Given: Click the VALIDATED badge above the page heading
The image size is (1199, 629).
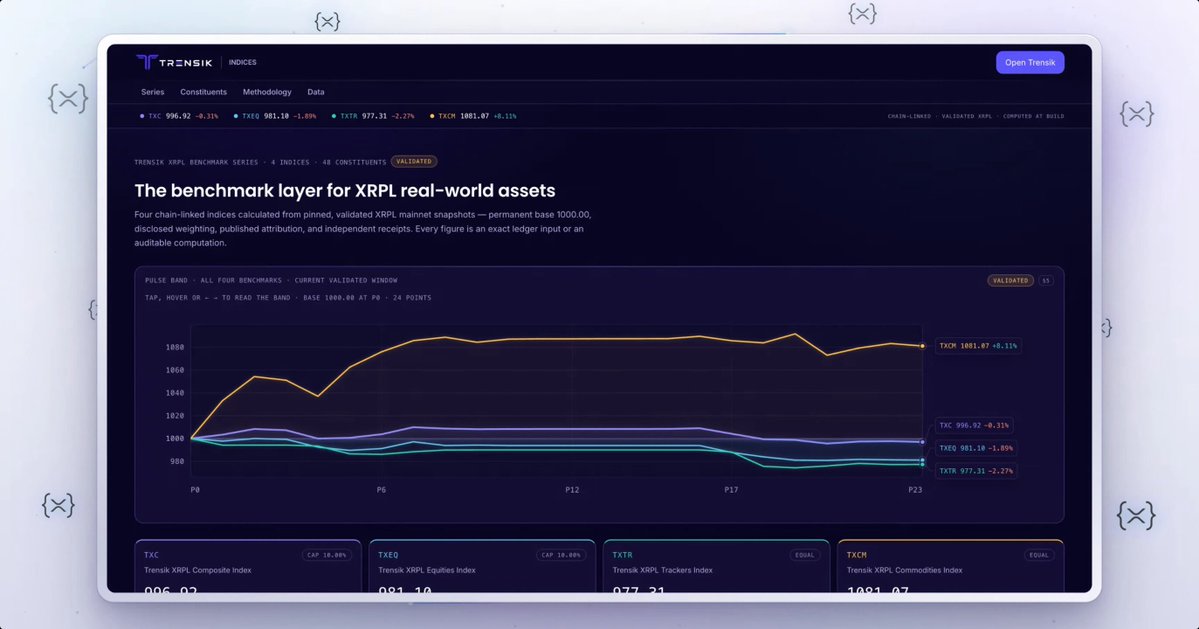Looking at the screenshot, I should point(414,161).
